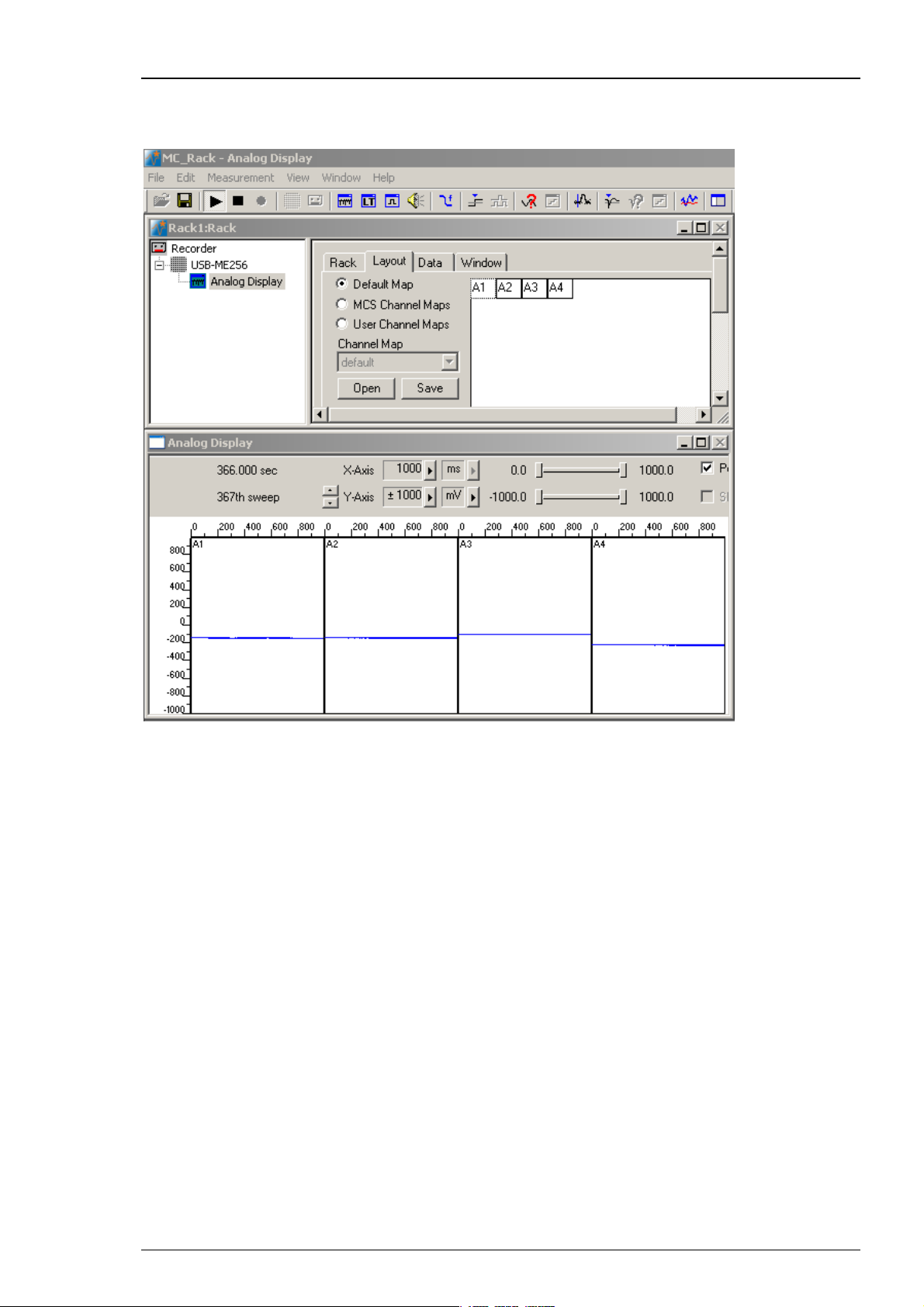Click the trigger detector step icon
This screenshot has height=1307, width=924.
[x=476, y=201]
